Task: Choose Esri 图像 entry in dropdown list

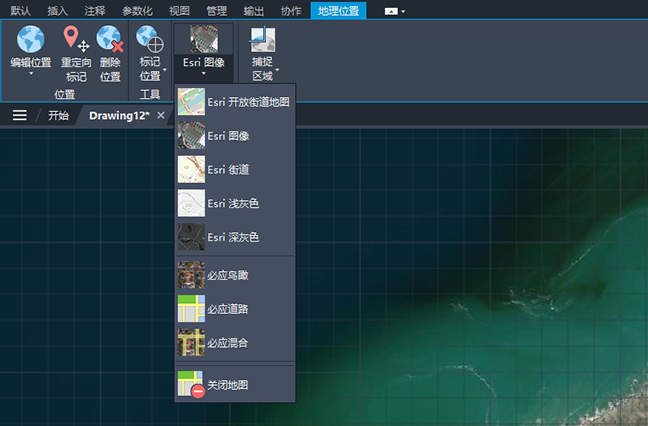Action: pyautogui.click(x=235, y=136)
